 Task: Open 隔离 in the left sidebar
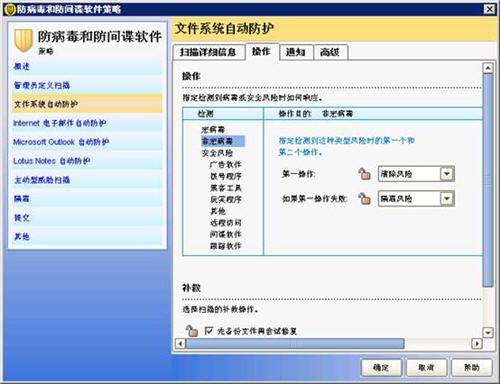(87, 199)
